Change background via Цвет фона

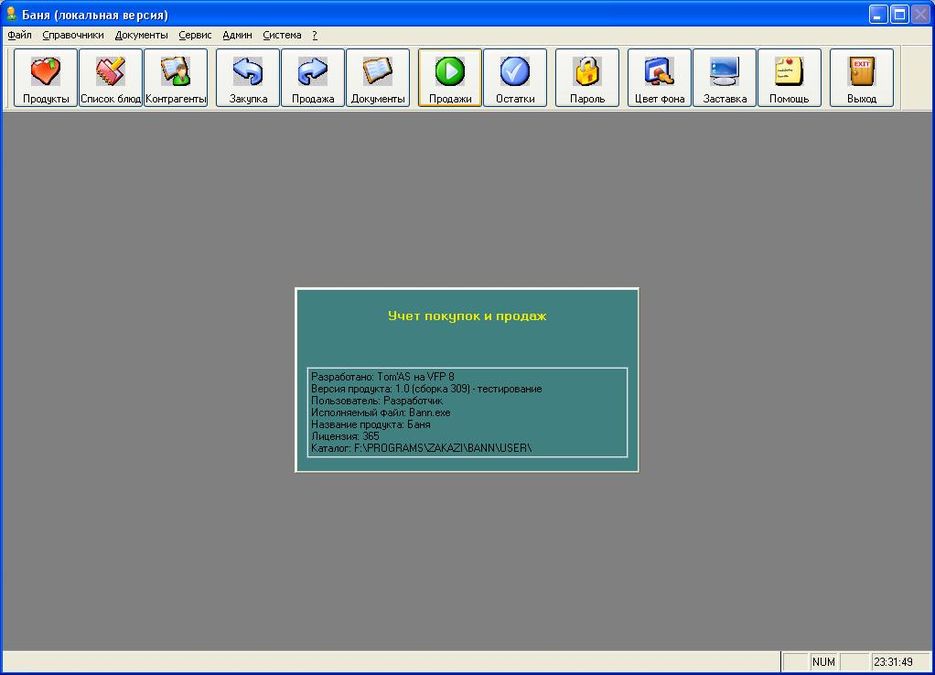coord(660,78)
